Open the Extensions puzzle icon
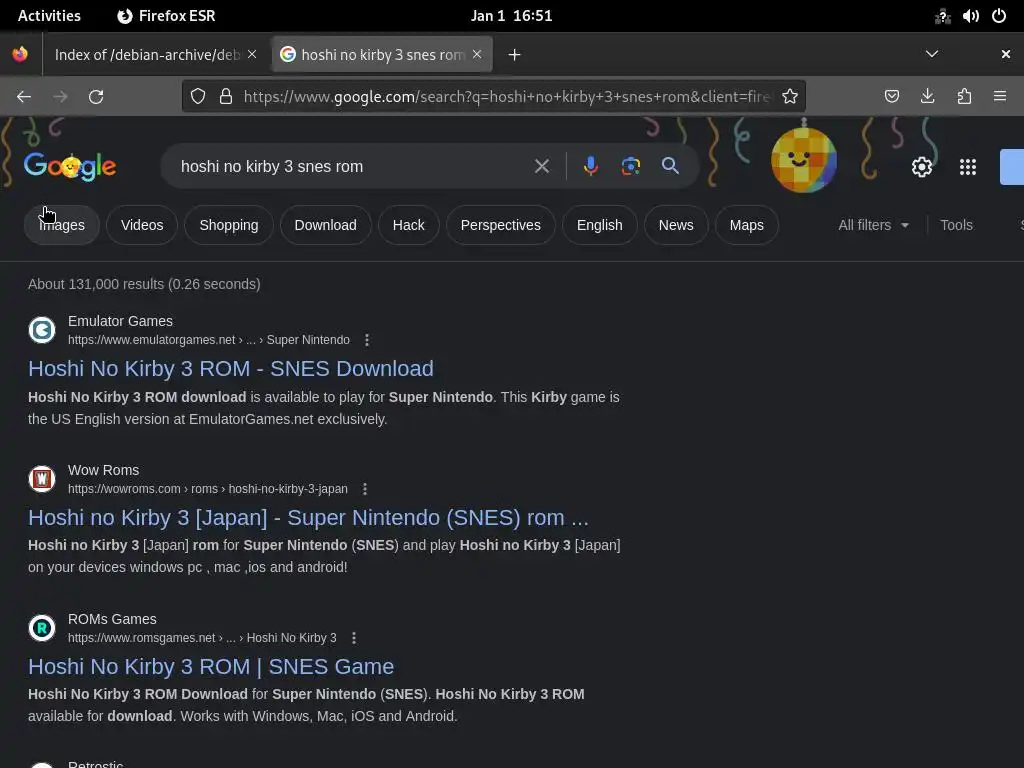This screenshot has width=1024, height=768. pos(964,97)
